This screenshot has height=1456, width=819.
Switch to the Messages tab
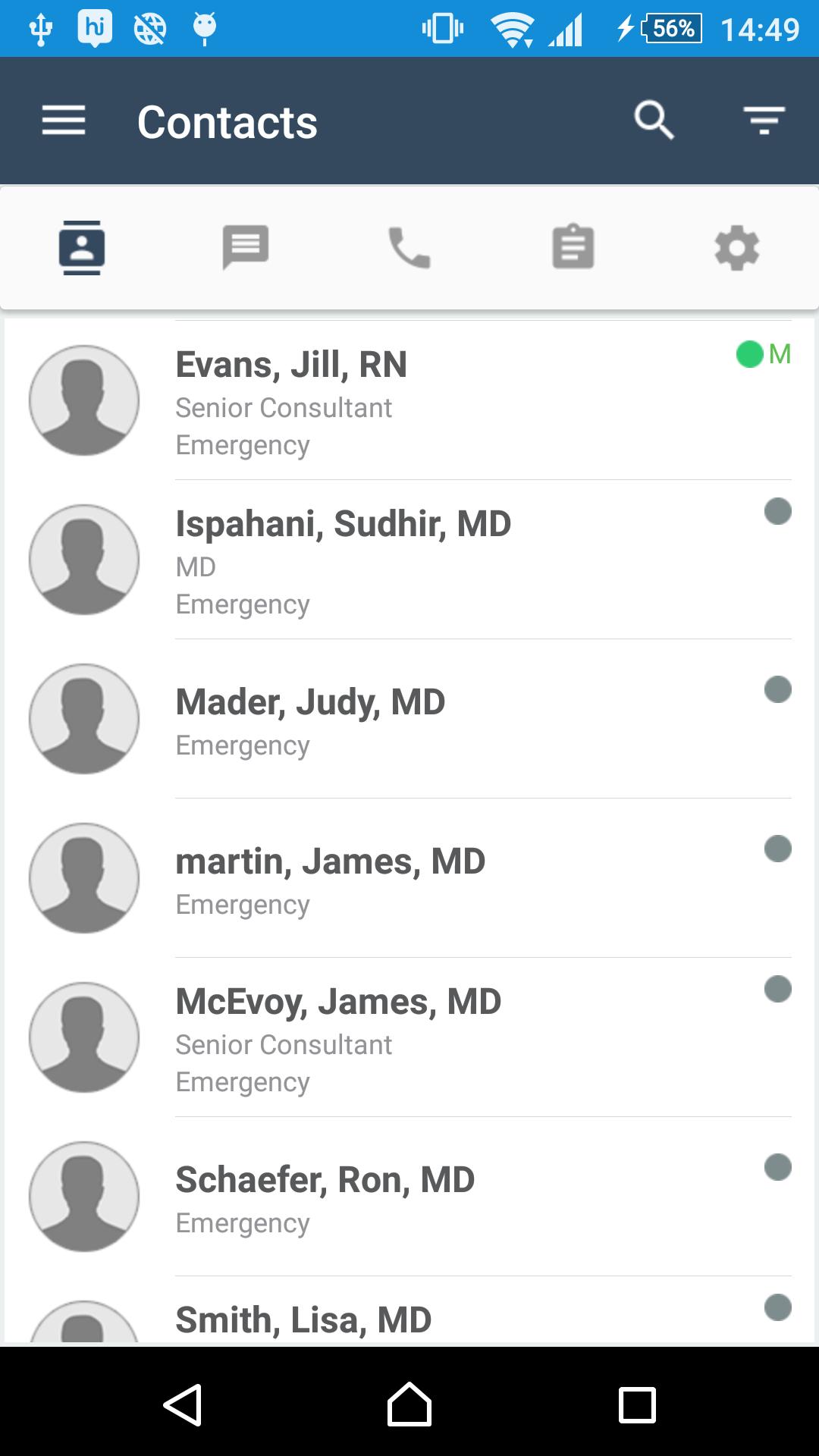pos(246,248)
